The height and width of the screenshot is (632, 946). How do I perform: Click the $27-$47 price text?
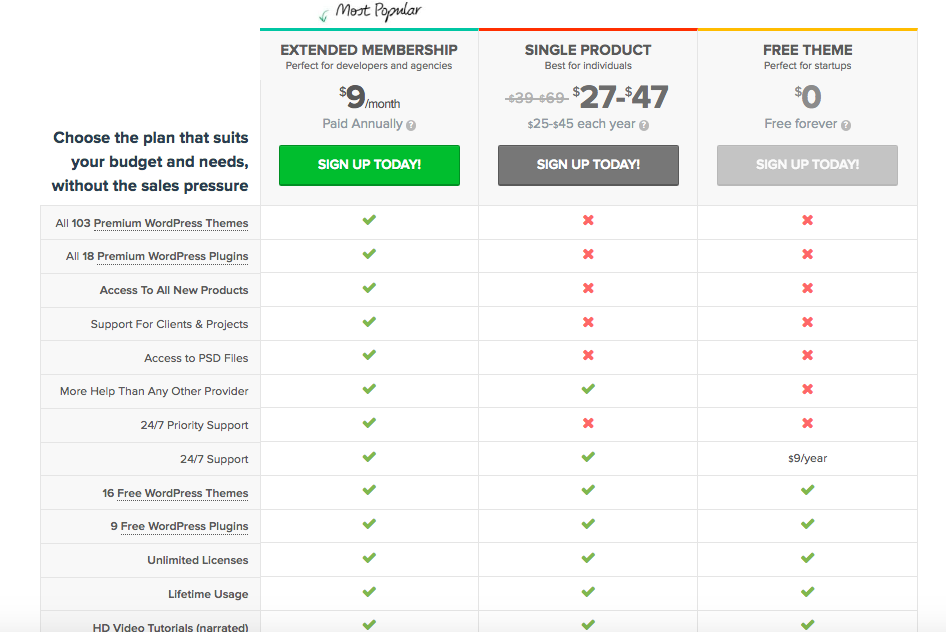(x=620, y=97)
